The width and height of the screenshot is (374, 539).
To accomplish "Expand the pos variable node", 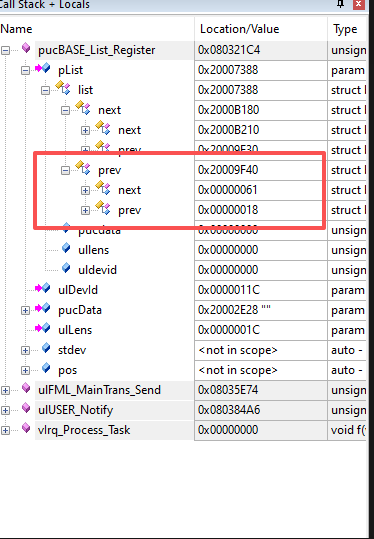I will 25,370.
